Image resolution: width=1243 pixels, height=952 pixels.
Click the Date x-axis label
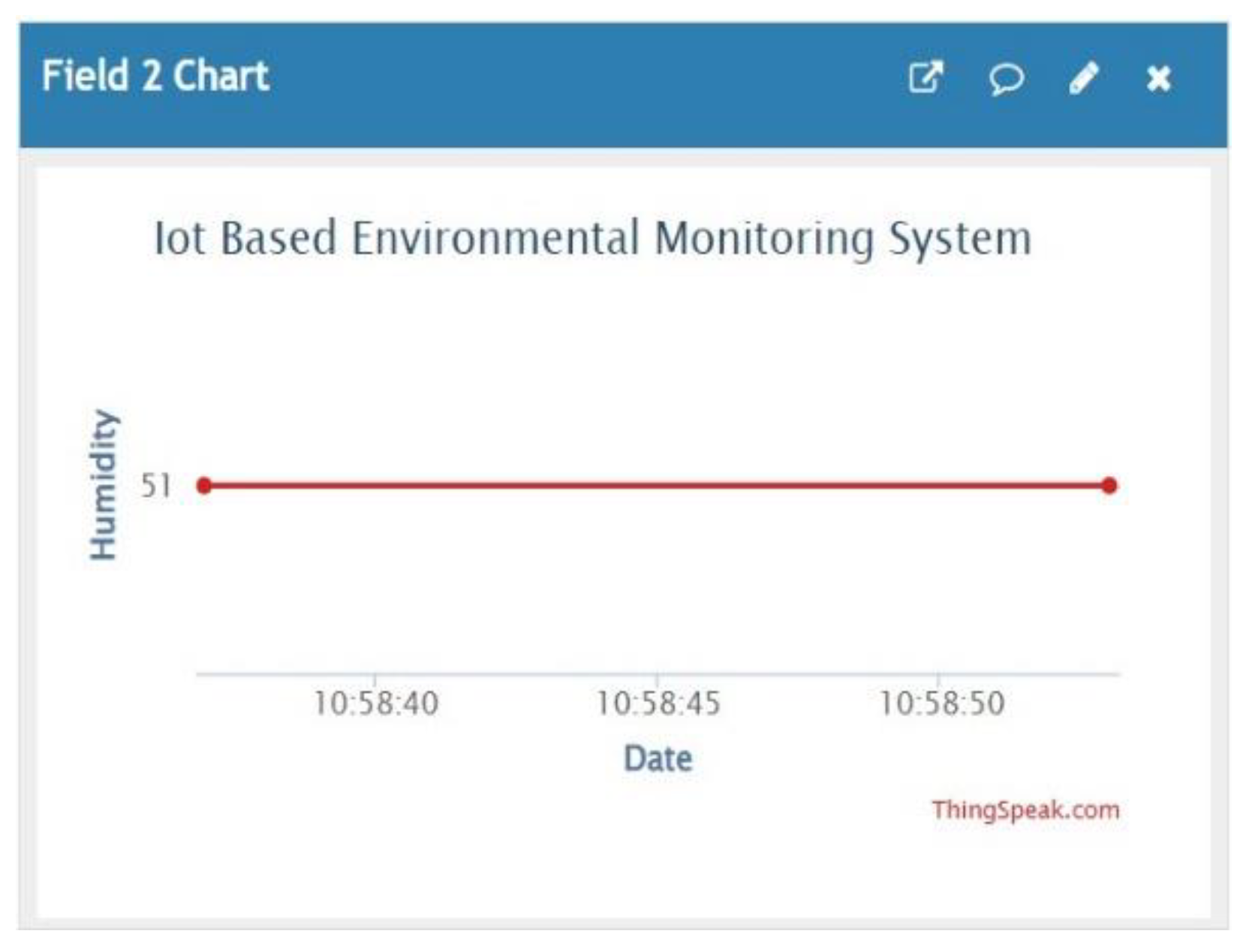coord(658,758)
